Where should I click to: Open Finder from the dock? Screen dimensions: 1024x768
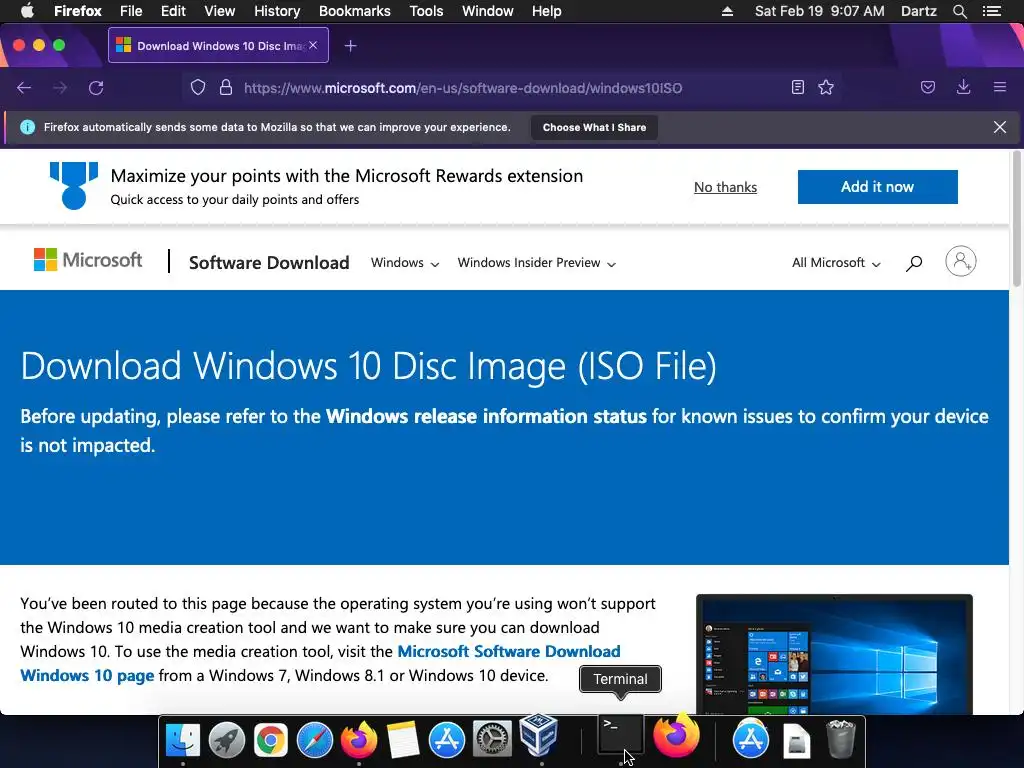[x=183, y=740]
